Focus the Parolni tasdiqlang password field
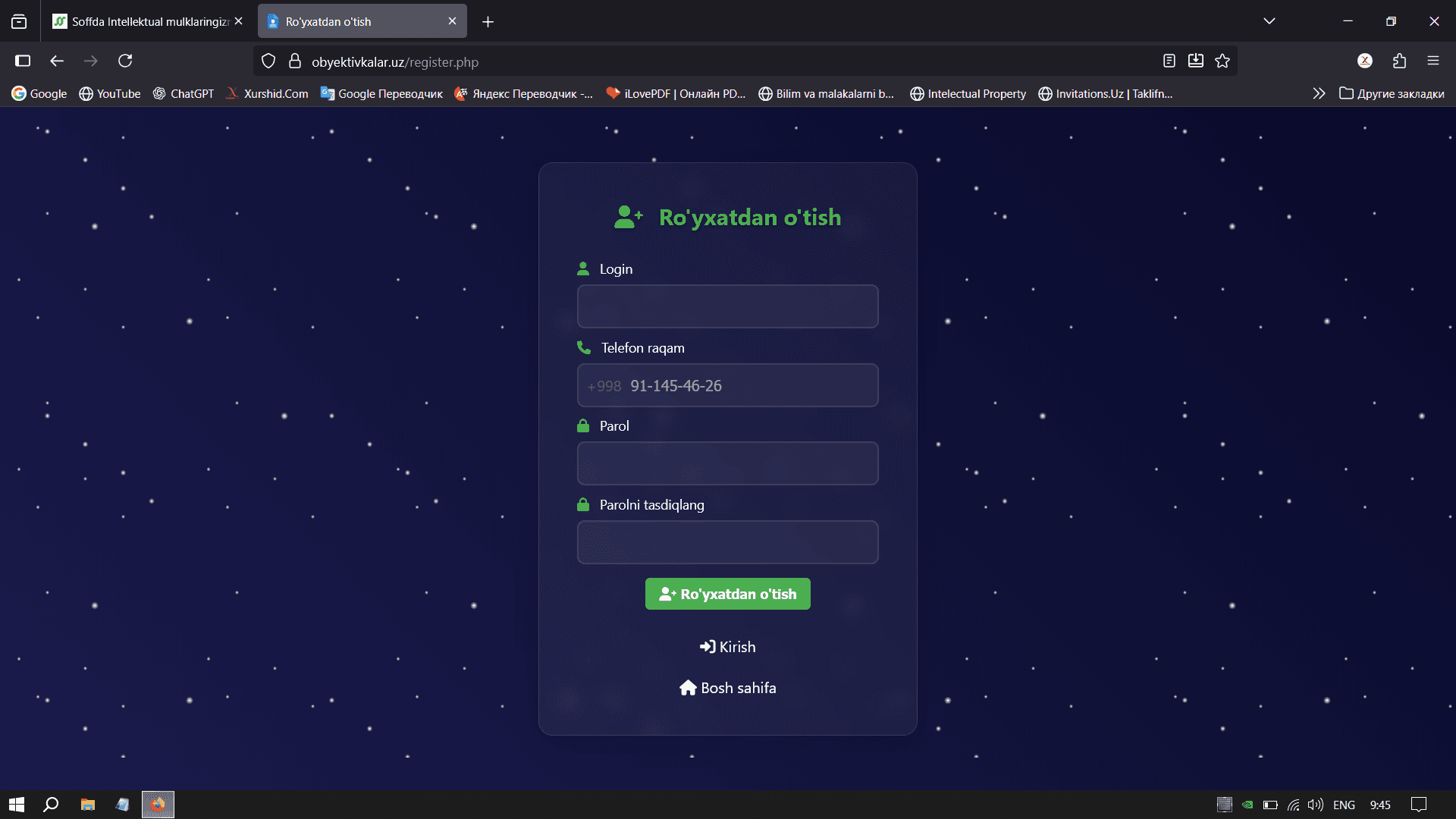1456x819 pixels. tap(728, 542)
